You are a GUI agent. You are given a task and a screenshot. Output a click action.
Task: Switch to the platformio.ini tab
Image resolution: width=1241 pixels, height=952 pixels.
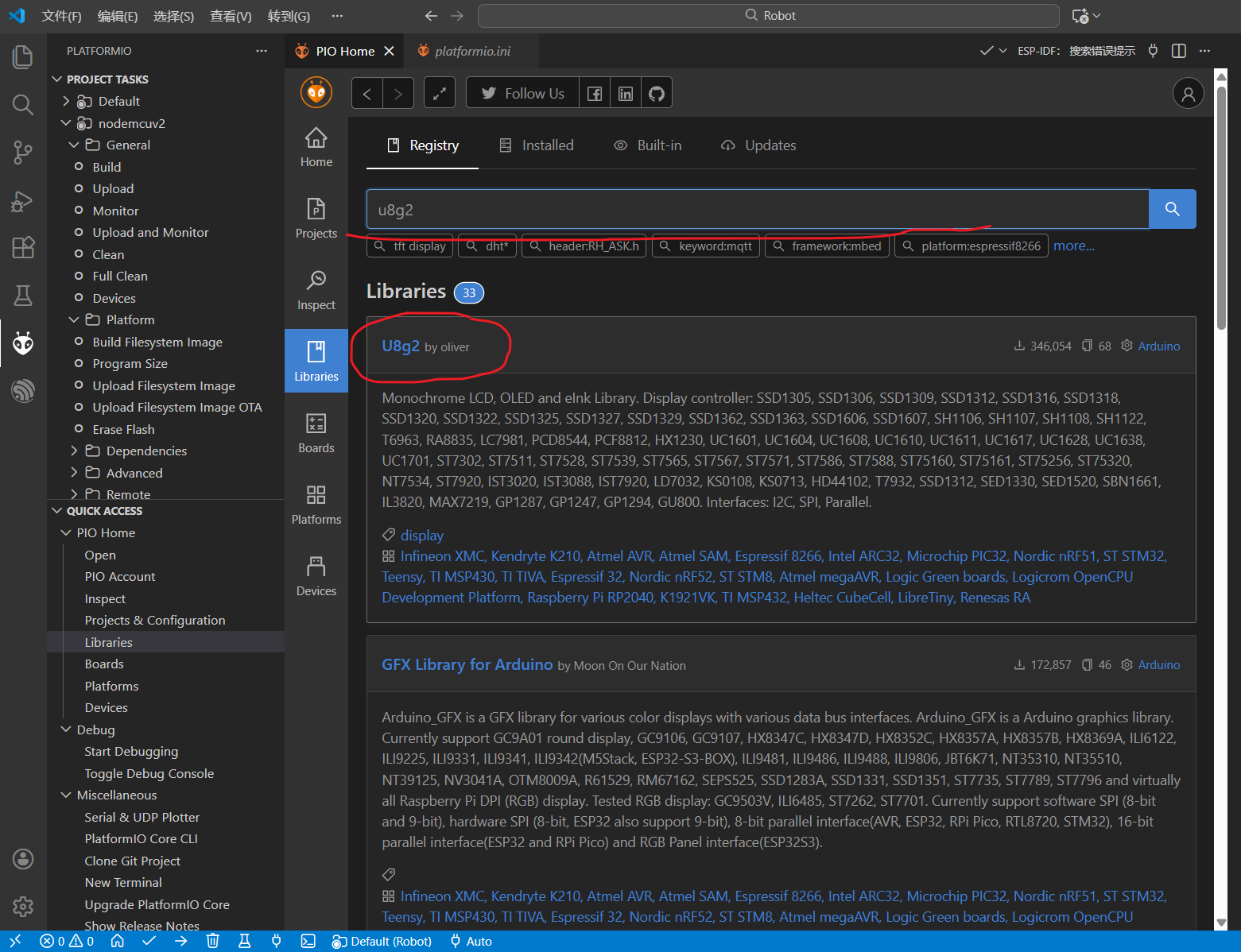click(473, 51)
